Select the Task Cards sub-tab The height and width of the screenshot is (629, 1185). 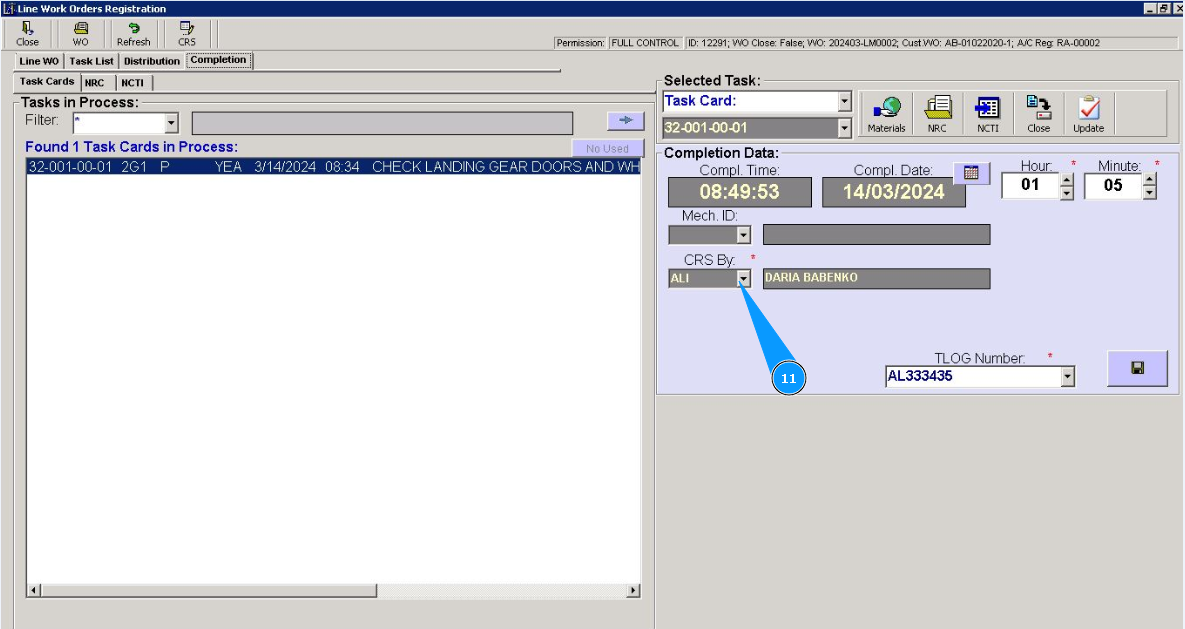point(47,81)
